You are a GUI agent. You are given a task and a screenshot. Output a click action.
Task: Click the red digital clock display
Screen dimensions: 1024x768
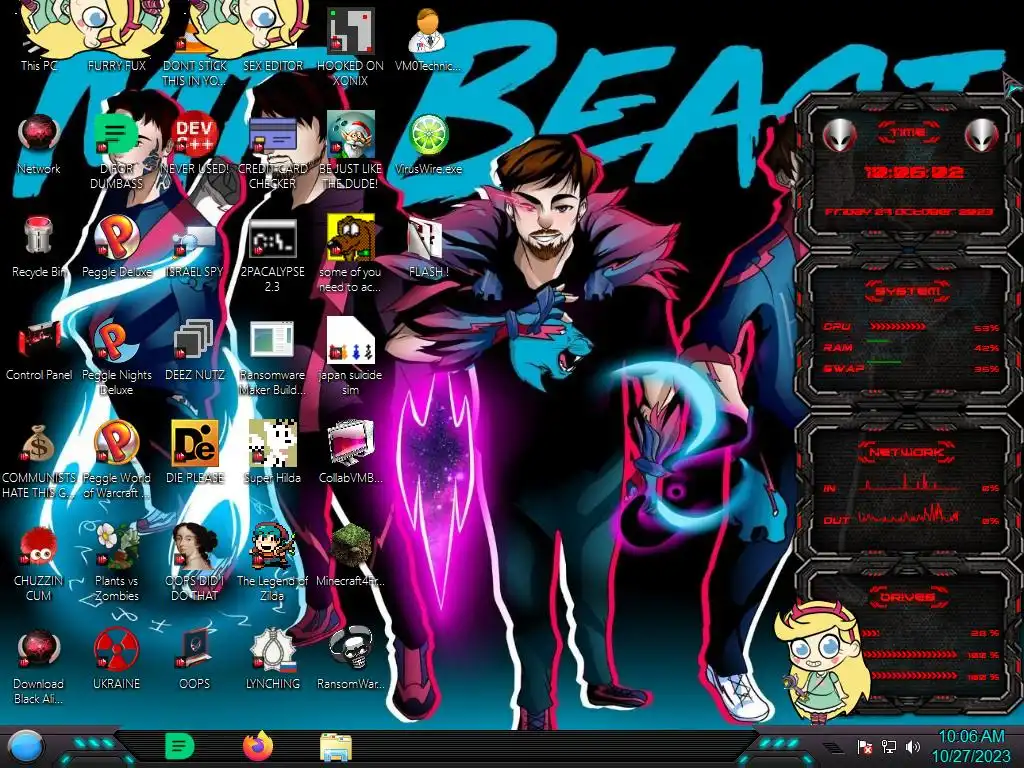click(x=912, y=172)
